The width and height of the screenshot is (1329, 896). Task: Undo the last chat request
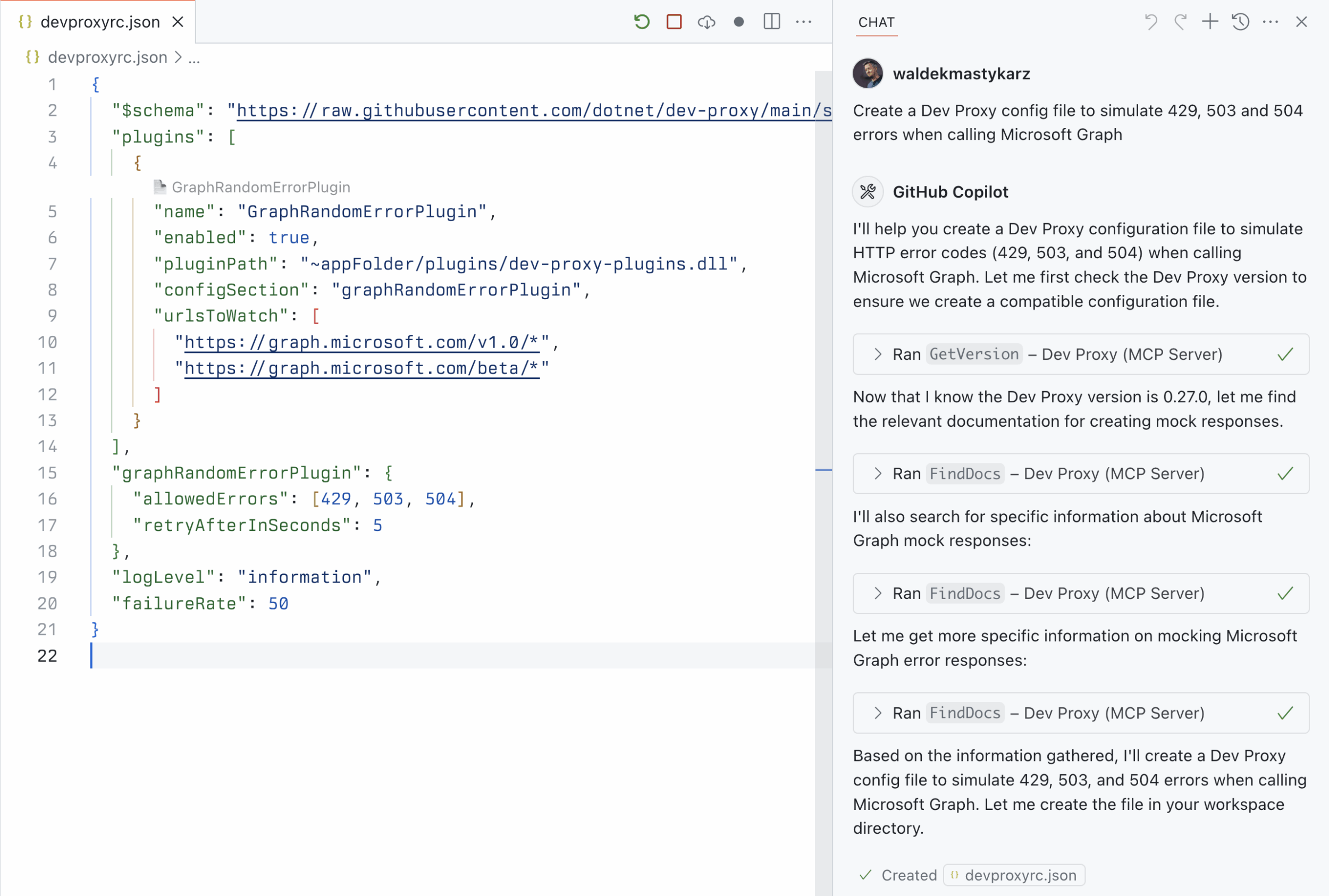click(x=1151, y=22)
